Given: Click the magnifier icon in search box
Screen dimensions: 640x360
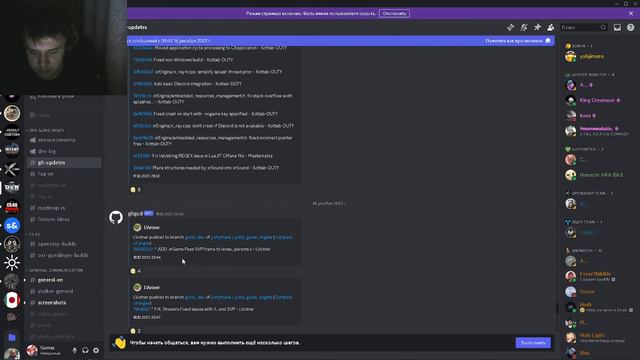Looking at the screenshot, I should click(x=603, y=27).
